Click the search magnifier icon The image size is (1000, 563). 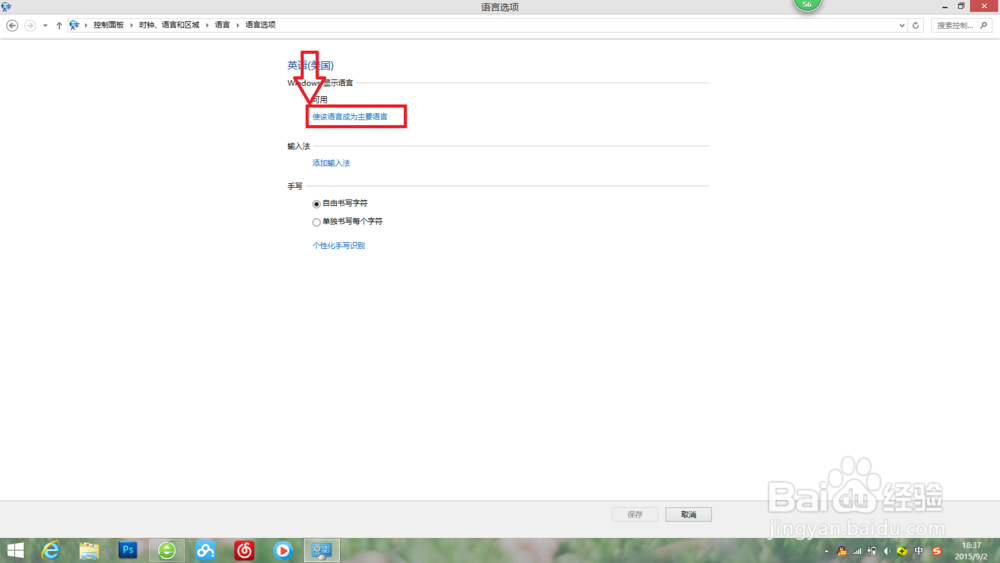tap(983, 26)
